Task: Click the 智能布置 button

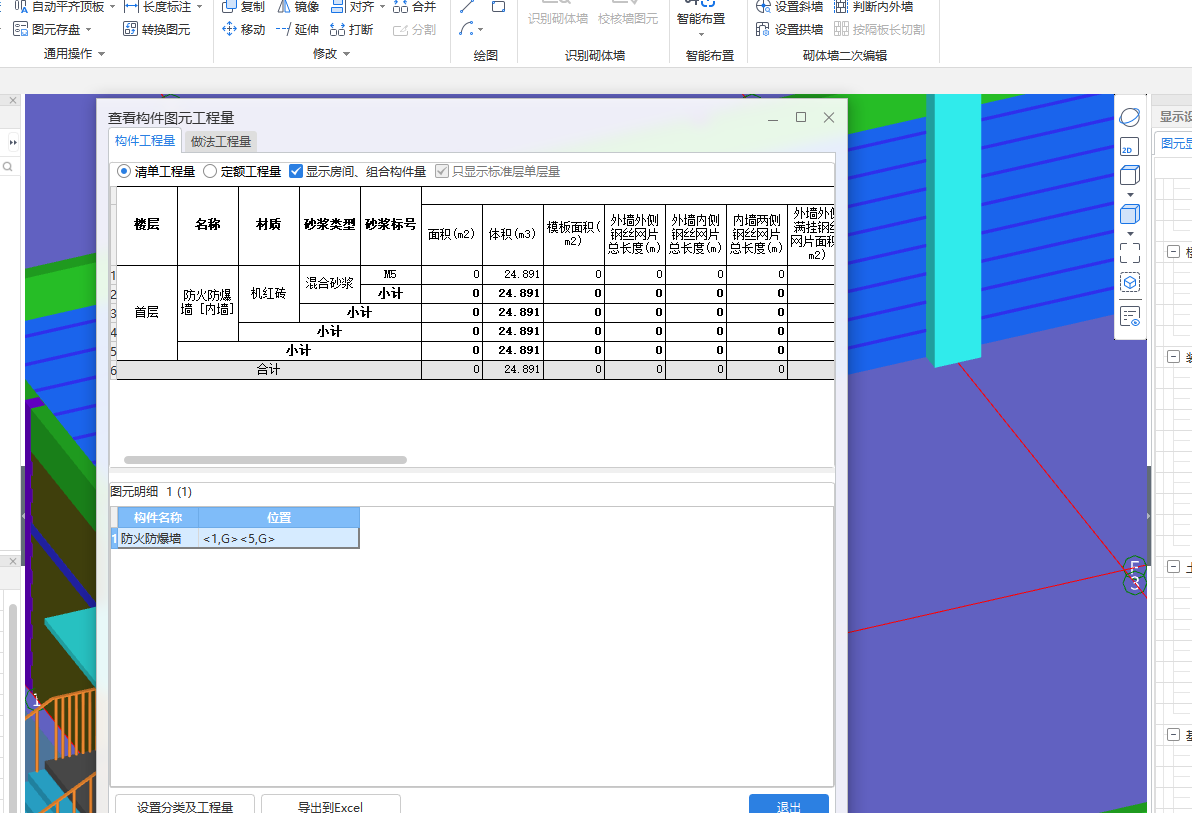Action: 701,17
